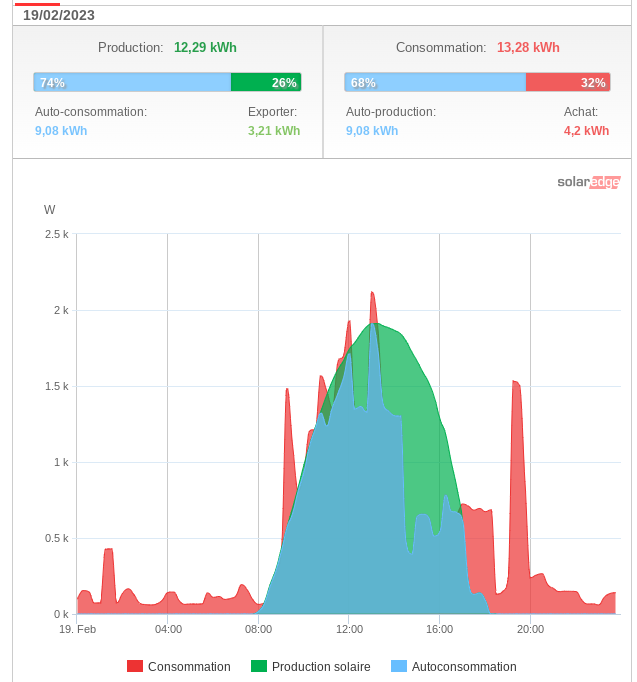Click the 68% blue consumption bar segment
The image size is (637, 682).
435,83
